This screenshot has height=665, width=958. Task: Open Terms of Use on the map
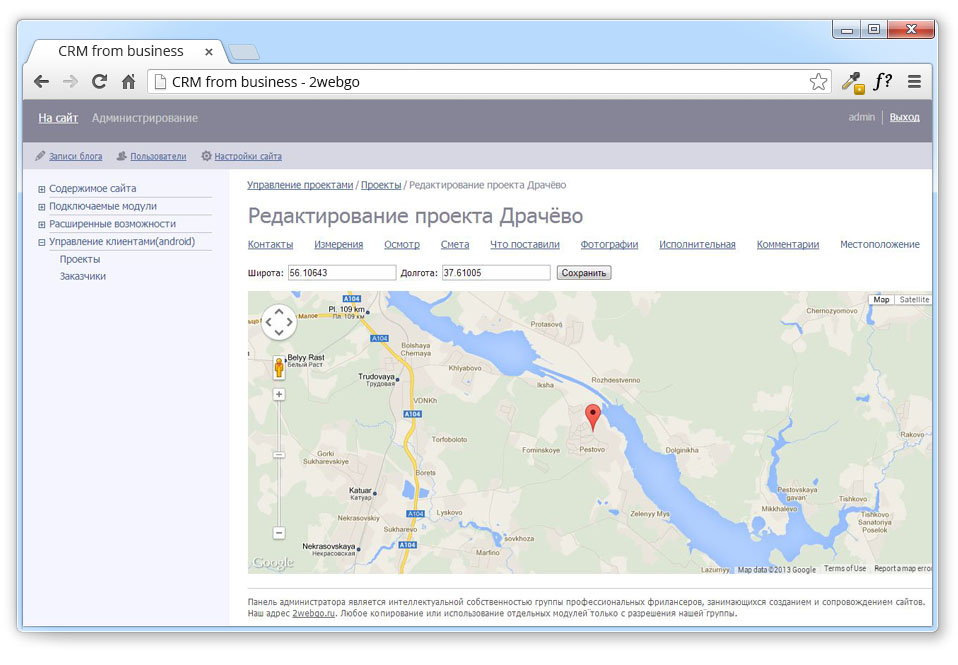pyautogui.click(x=845, y=568)
